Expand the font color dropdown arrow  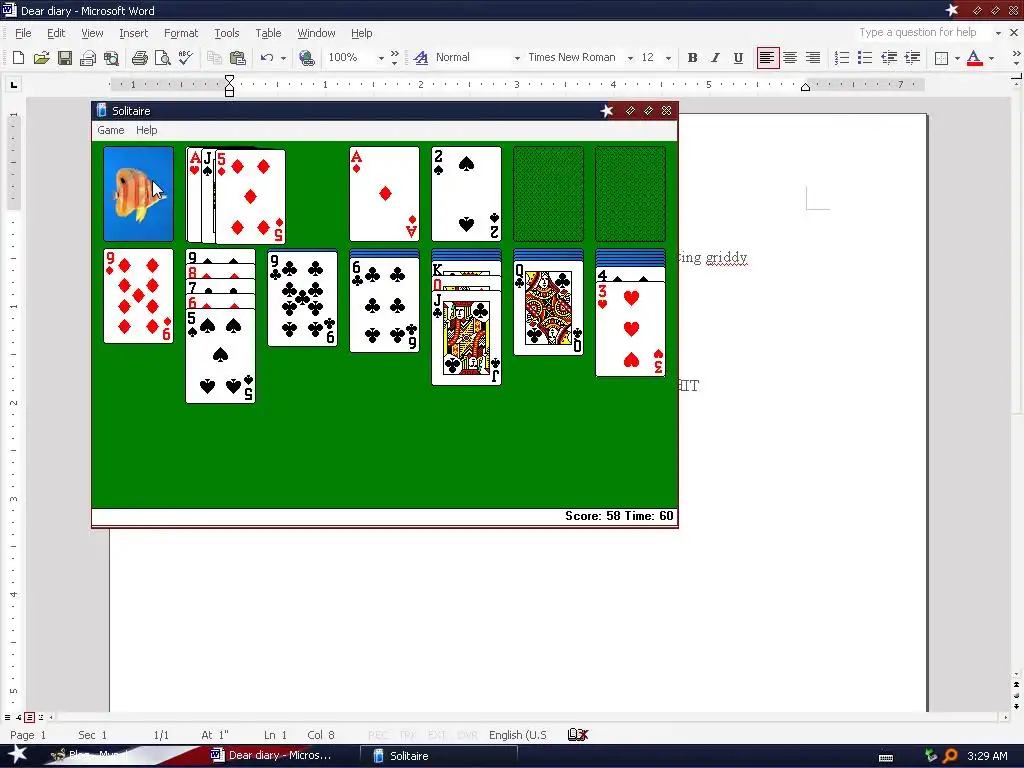(991, 58)
